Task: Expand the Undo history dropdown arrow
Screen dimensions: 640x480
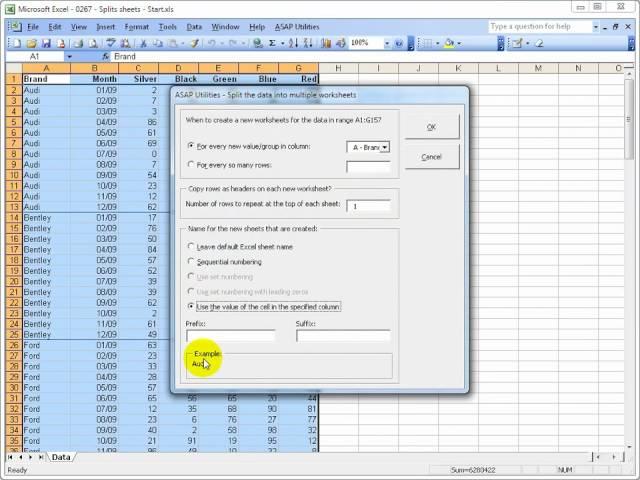Action: 222,43
